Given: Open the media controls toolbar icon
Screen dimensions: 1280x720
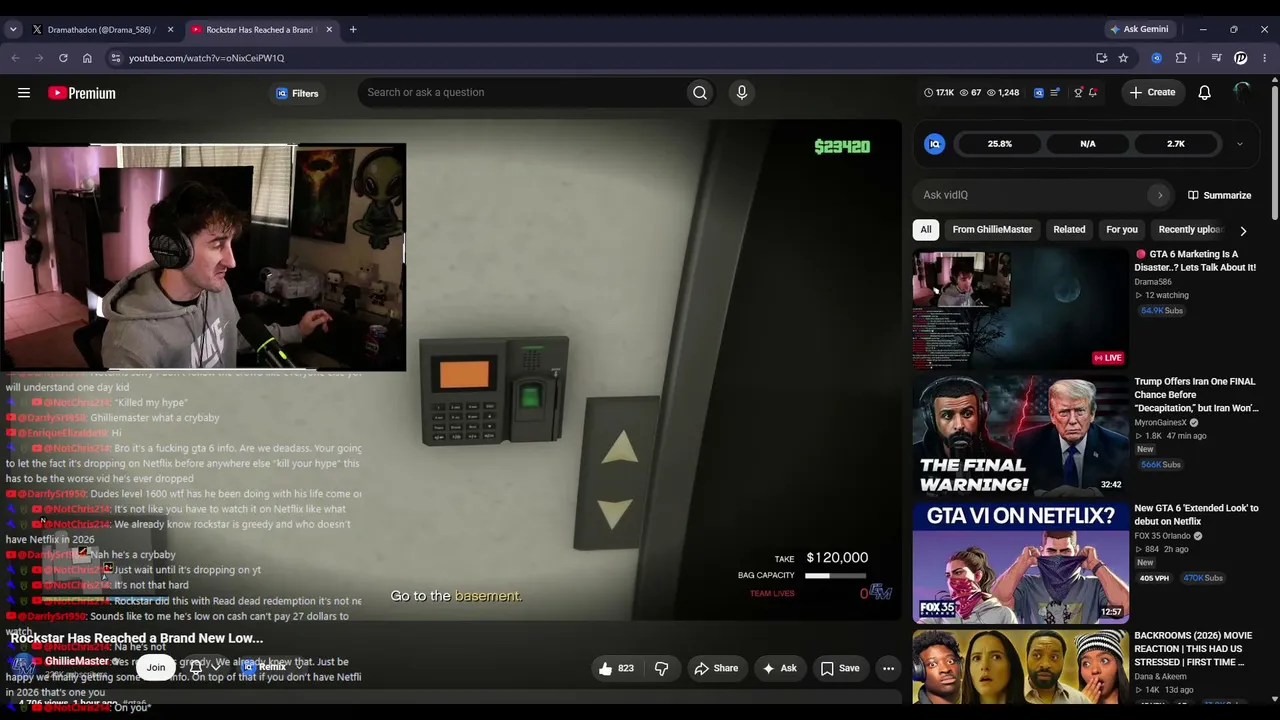Looking at the screenshot, I should [1216, 58].
